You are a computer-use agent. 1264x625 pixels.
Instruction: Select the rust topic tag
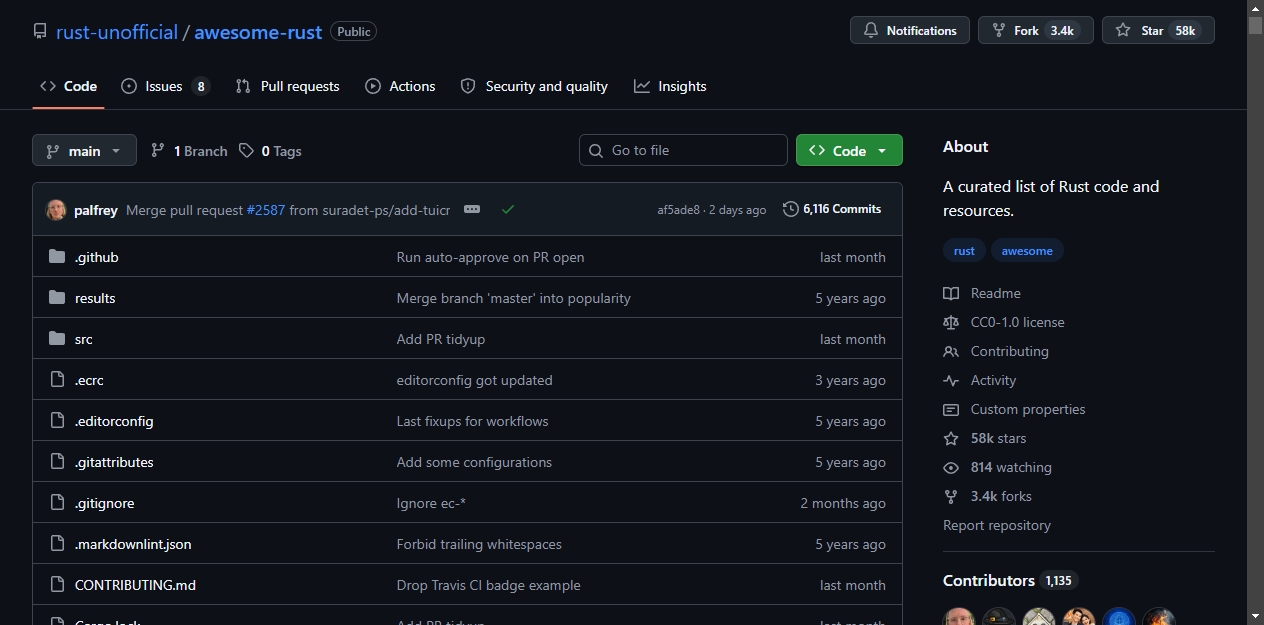pyautogui.click(x=964, y=251)
